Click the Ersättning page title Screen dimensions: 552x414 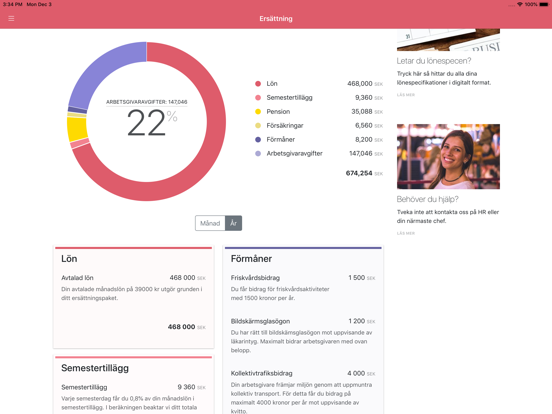(x=276, y=19)
